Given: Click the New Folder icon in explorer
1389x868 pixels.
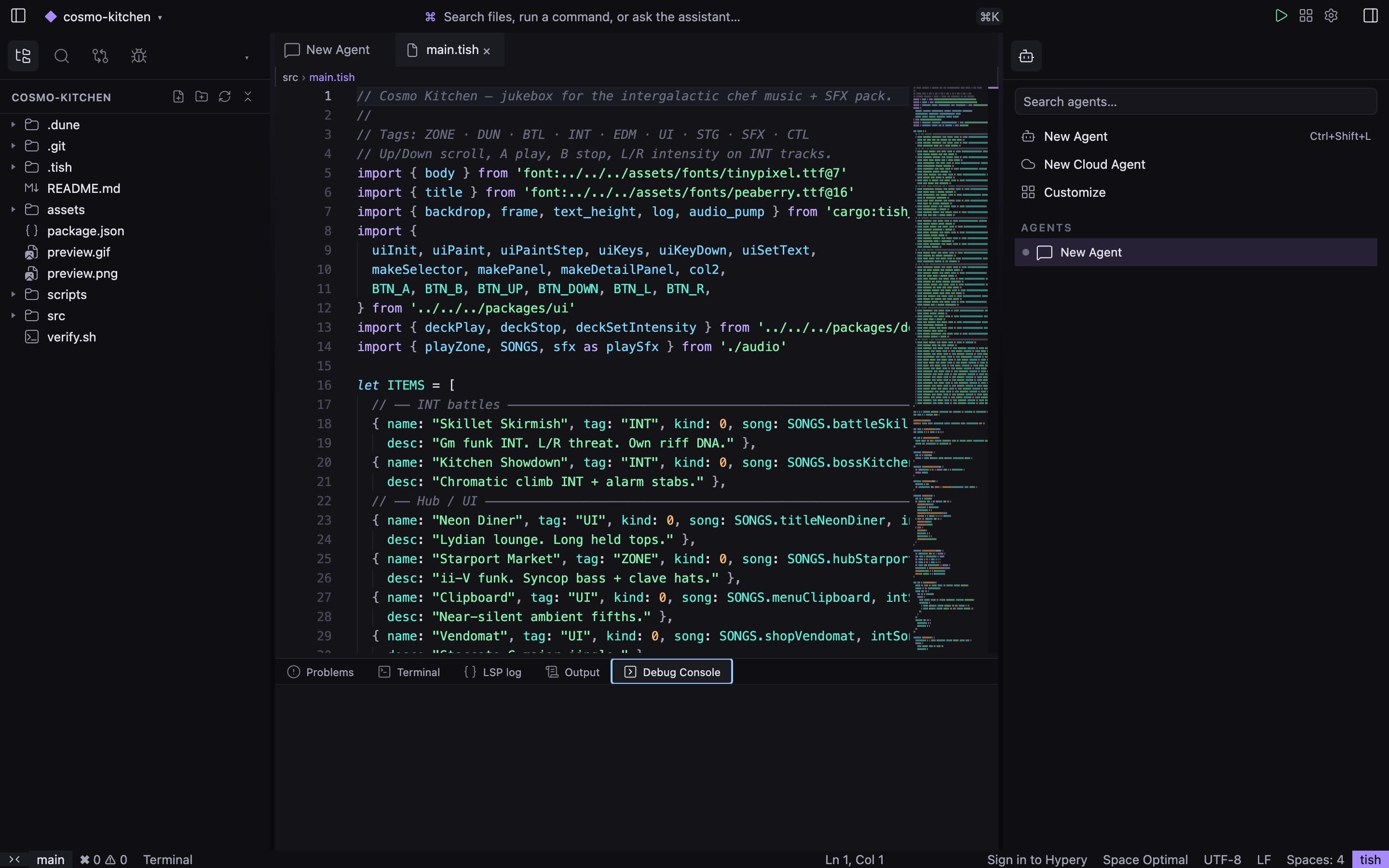Looking at the screenshot, I should tap(202, 96).
